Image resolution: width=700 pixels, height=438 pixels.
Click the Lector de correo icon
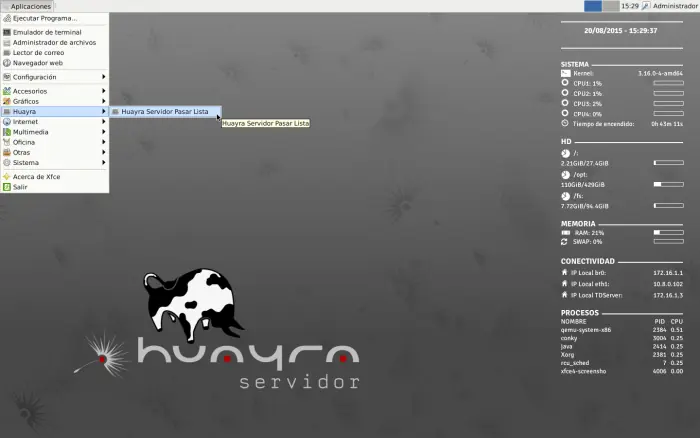(x=7, y=53)
